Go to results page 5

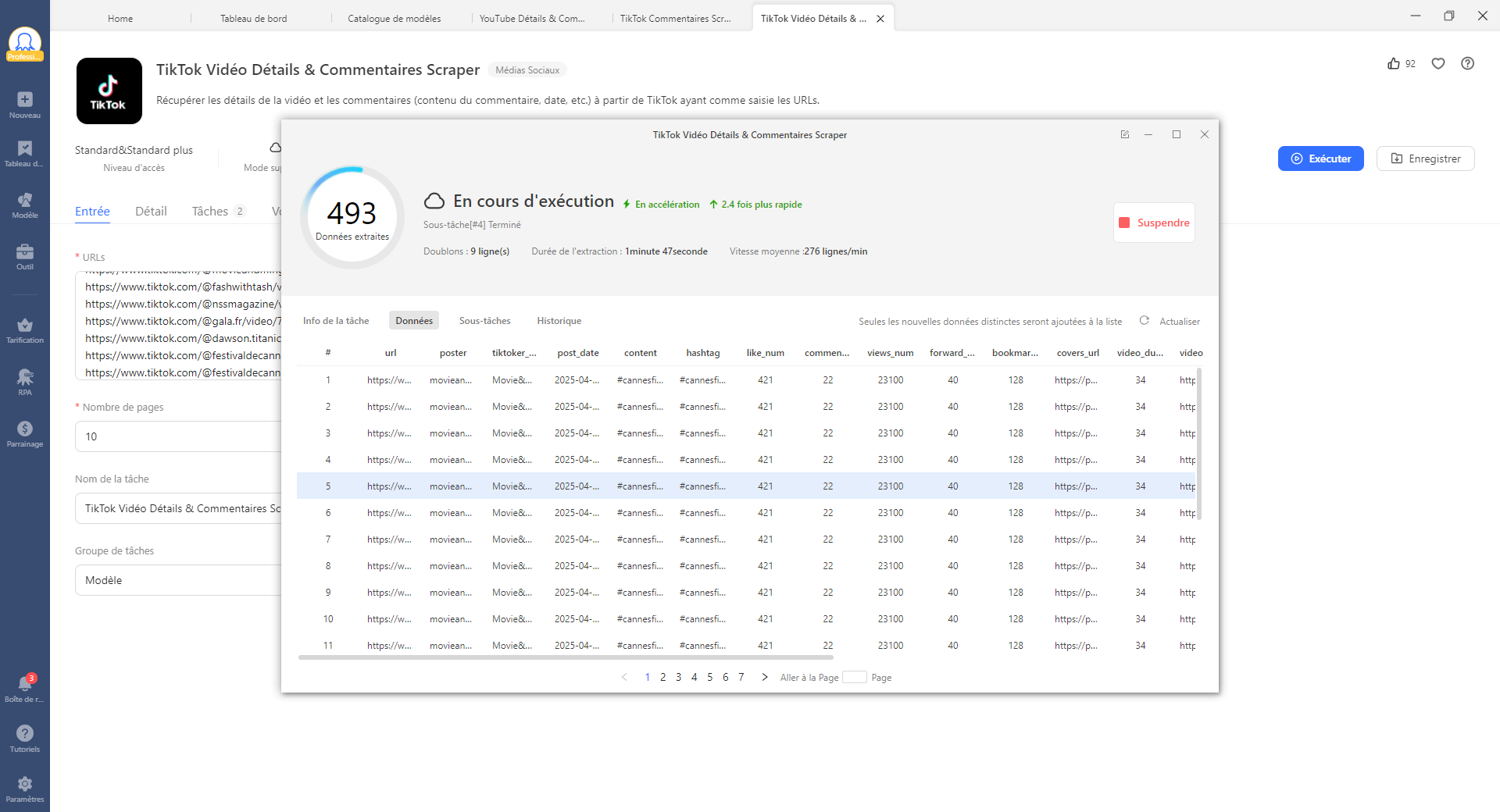point(709,677)
